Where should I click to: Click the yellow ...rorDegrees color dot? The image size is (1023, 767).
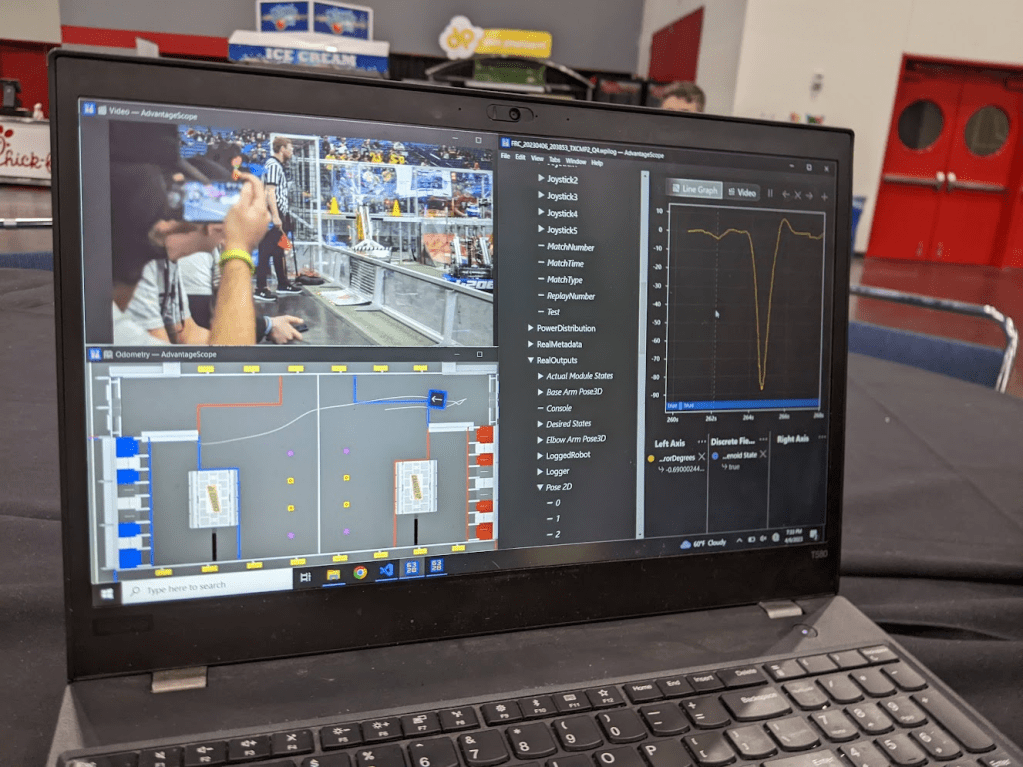[x=652, y=457]
